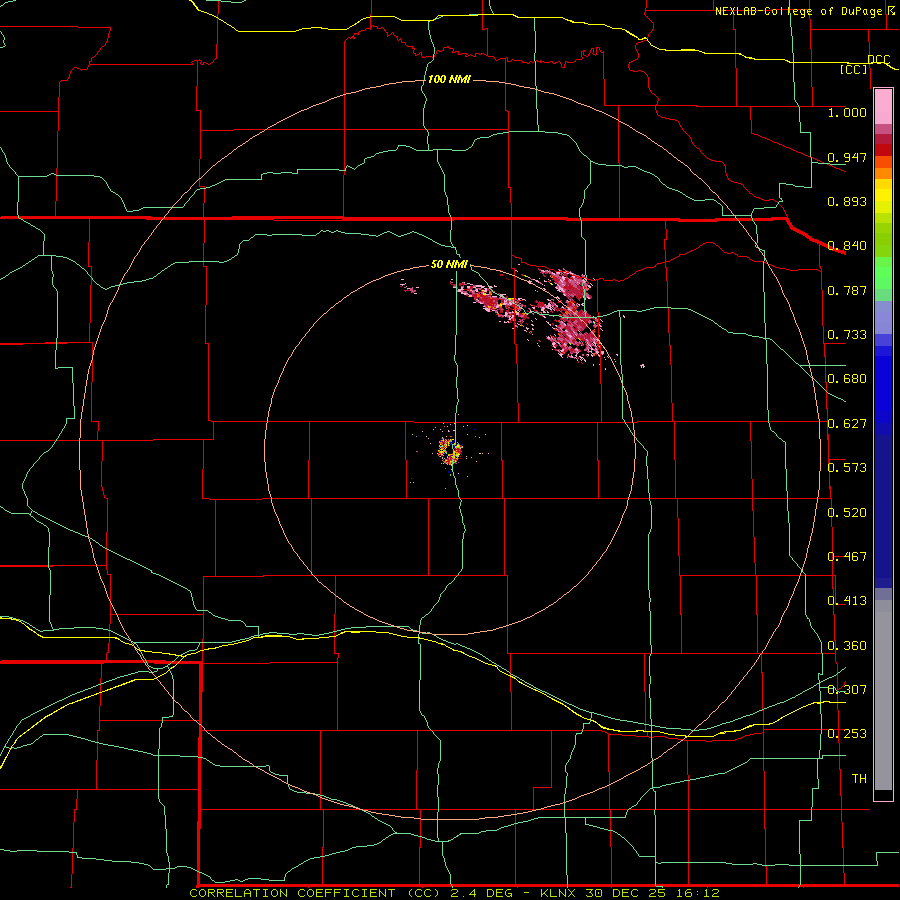Pick the lavender swatch beside 0.733
Viewport: 900px width, 900px height.
883,318
